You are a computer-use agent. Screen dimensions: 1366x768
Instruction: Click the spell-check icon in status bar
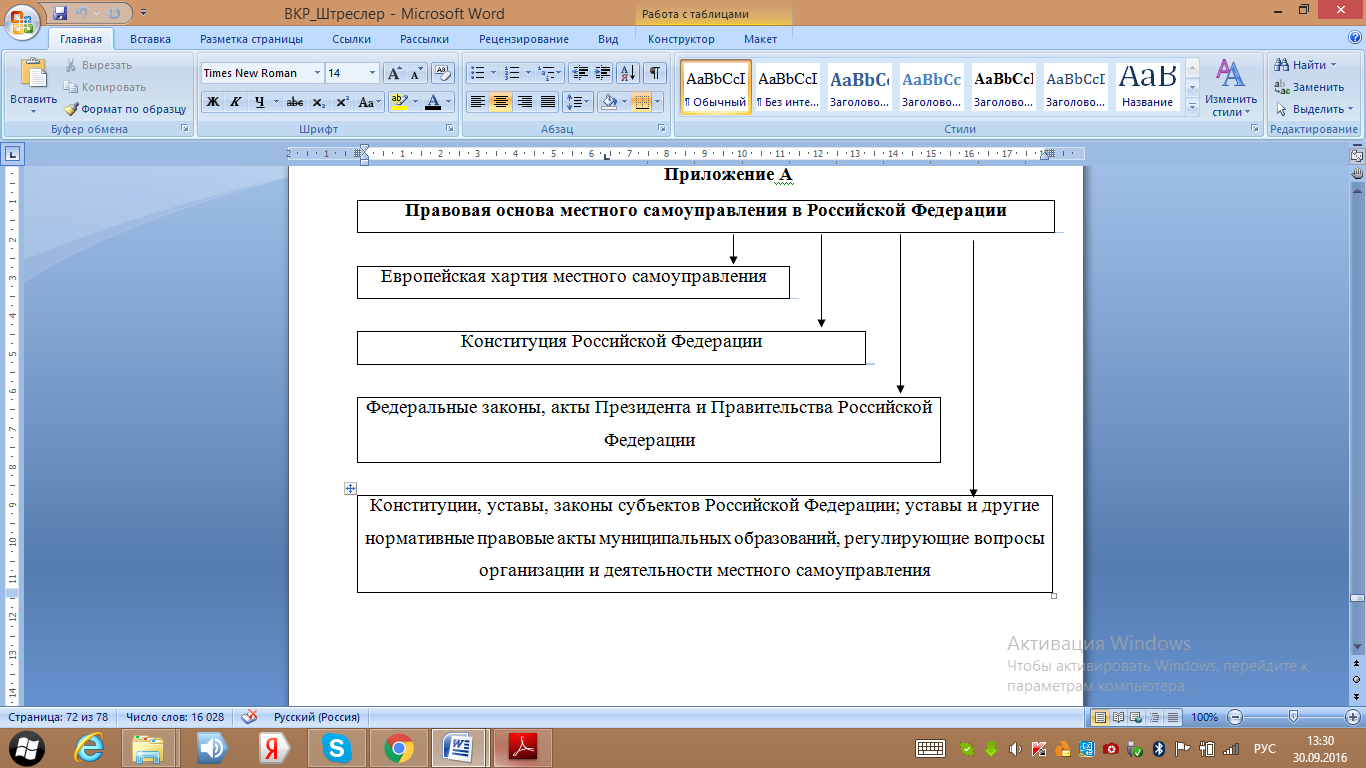tap(249, 717)
